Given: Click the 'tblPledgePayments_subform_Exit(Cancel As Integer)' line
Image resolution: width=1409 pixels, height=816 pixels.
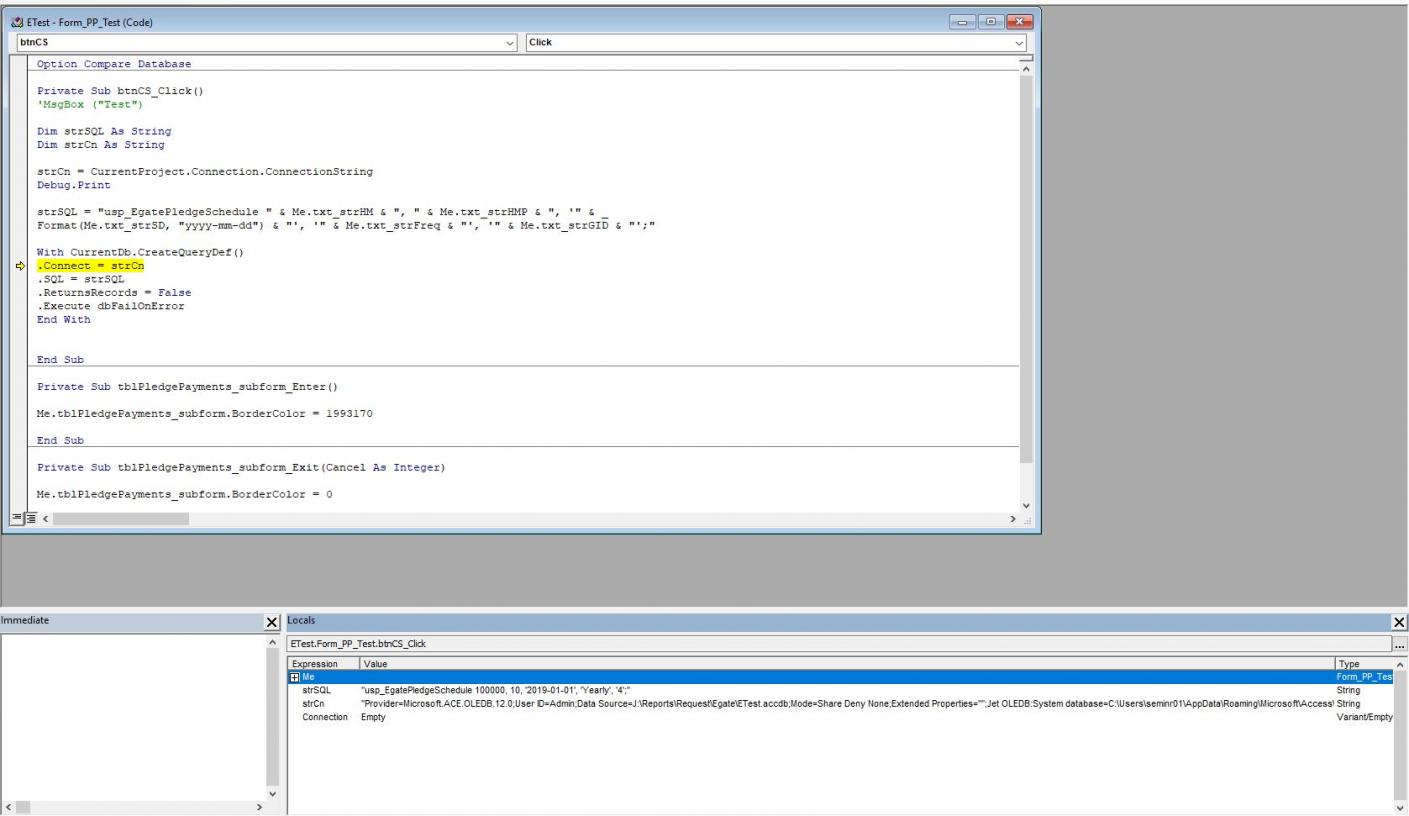Looking at the screenshot, I should coord(241,468).
